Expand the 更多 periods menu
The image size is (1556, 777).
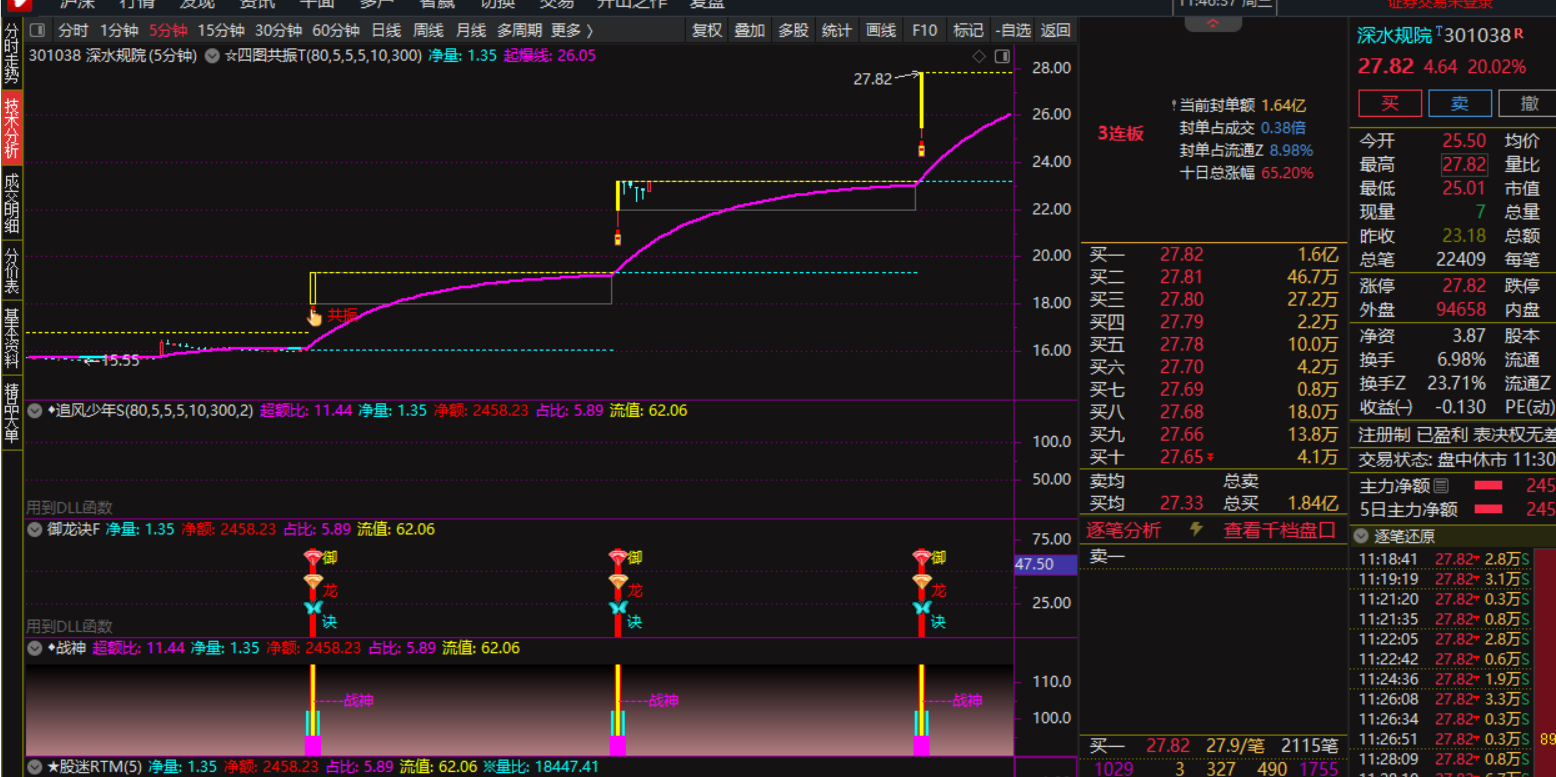pos(572,30)
